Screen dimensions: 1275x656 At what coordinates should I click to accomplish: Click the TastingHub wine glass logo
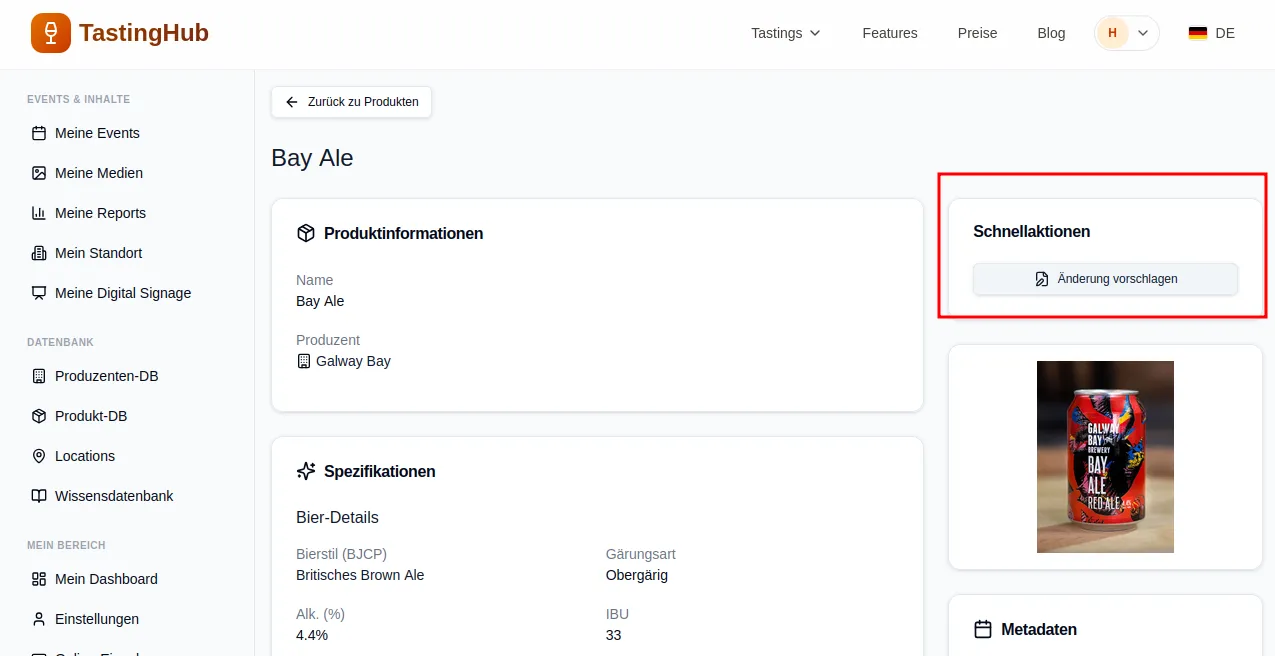51,33
